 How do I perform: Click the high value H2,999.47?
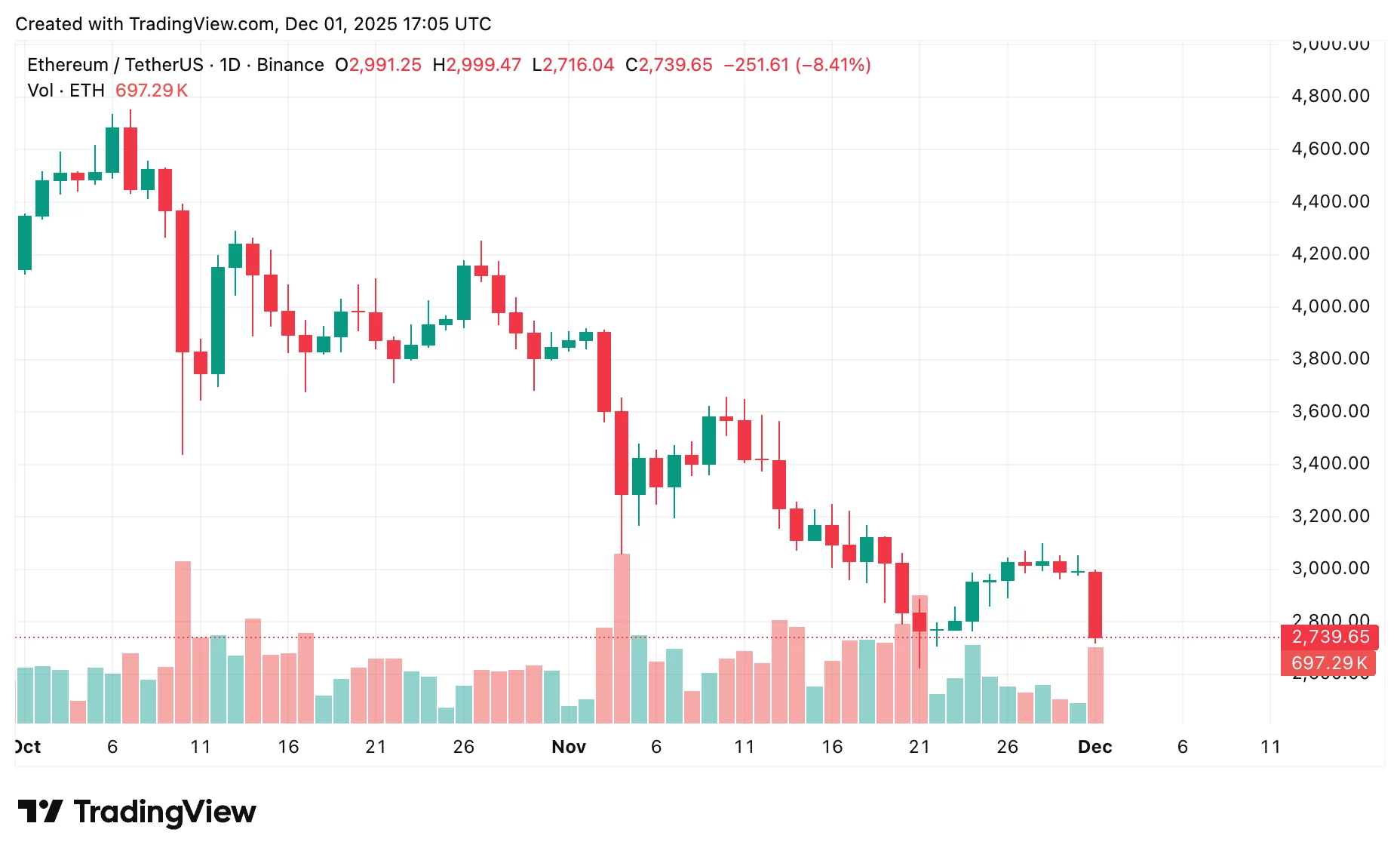[477, 65]
